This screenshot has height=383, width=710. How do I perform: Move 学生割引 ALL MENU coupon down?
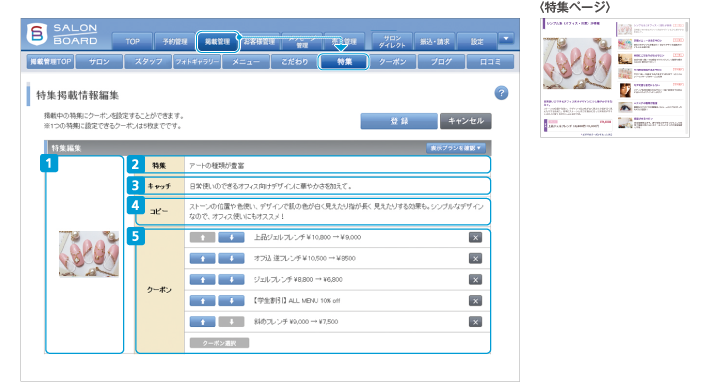(x=231, y=301)
